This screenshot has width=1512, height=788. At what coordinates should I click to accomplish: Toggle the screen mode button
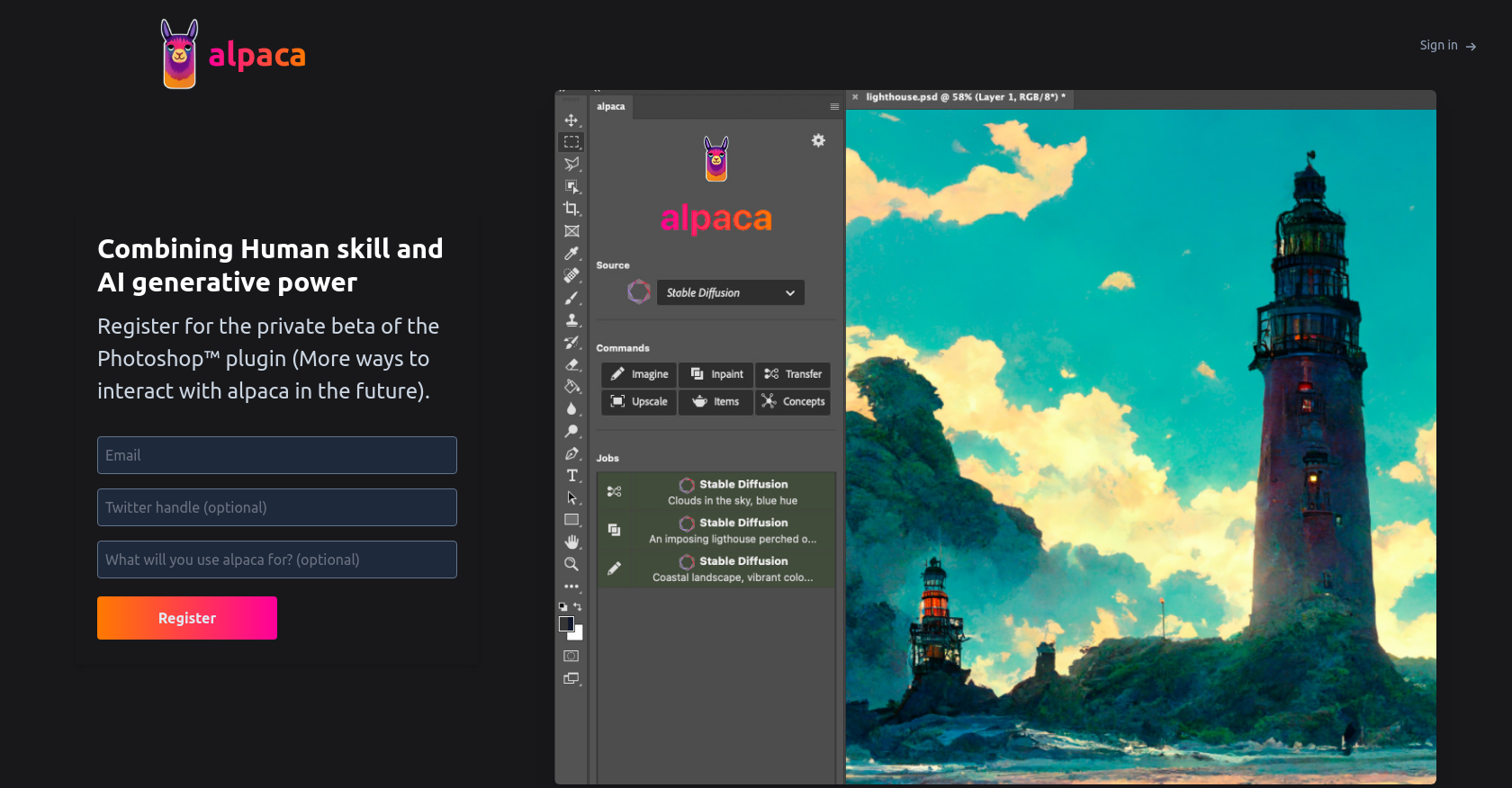[x=571, y=679]
